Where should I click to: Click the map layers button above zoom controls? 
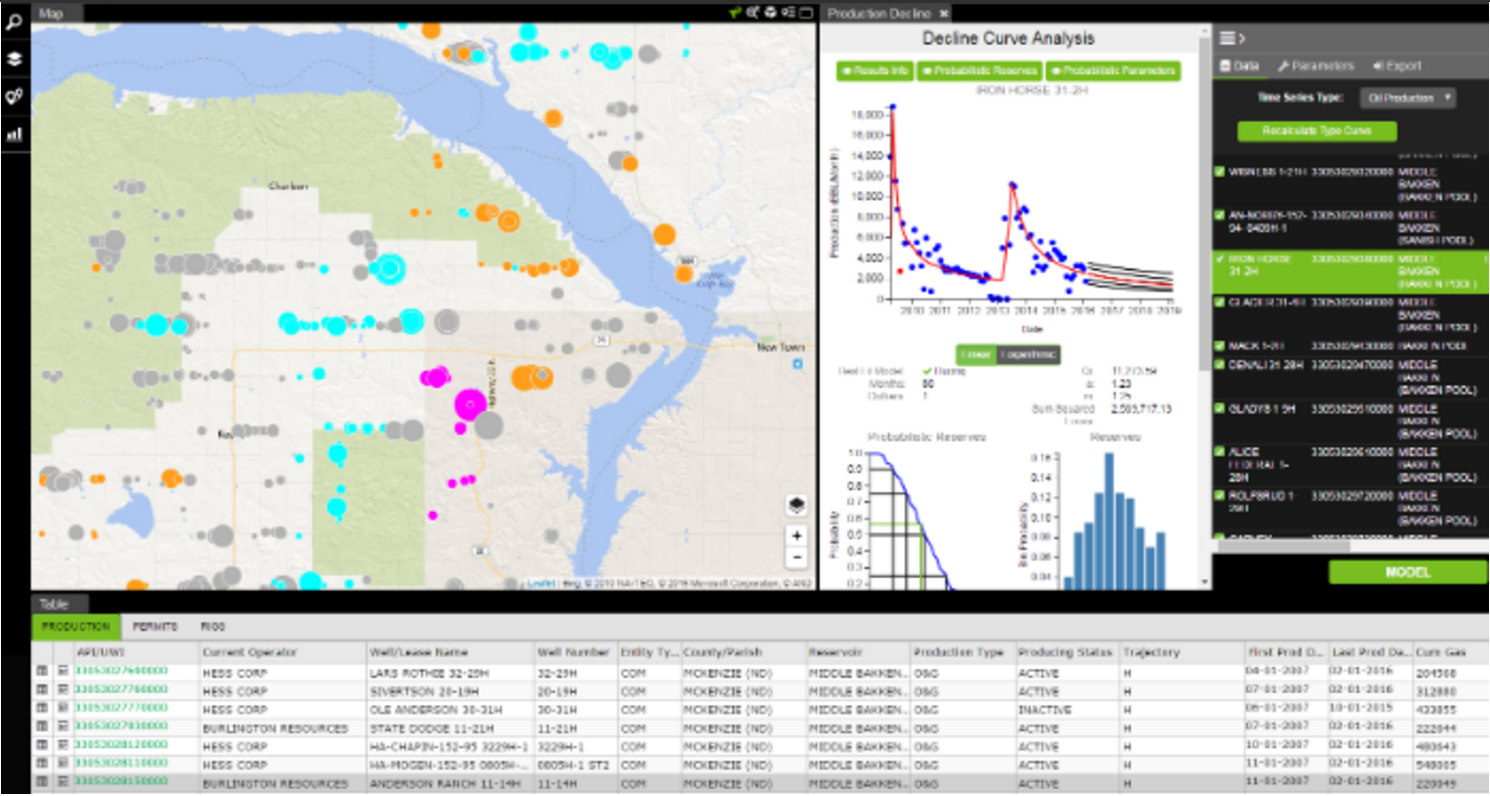pyautogui.click(x=796, y=505)
